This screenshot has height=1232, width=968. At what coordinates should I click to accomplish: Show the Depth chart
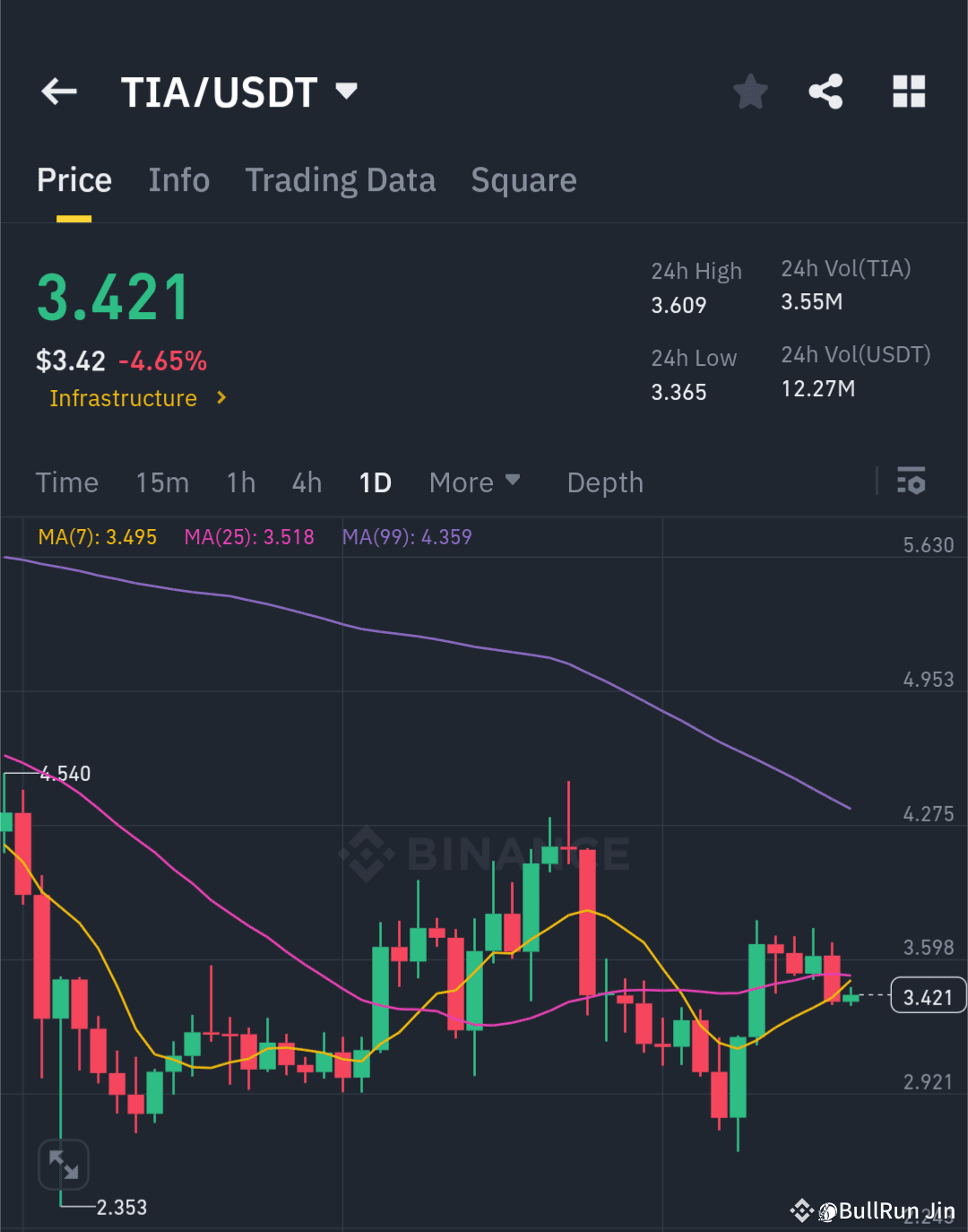click(x=605, y=482)
